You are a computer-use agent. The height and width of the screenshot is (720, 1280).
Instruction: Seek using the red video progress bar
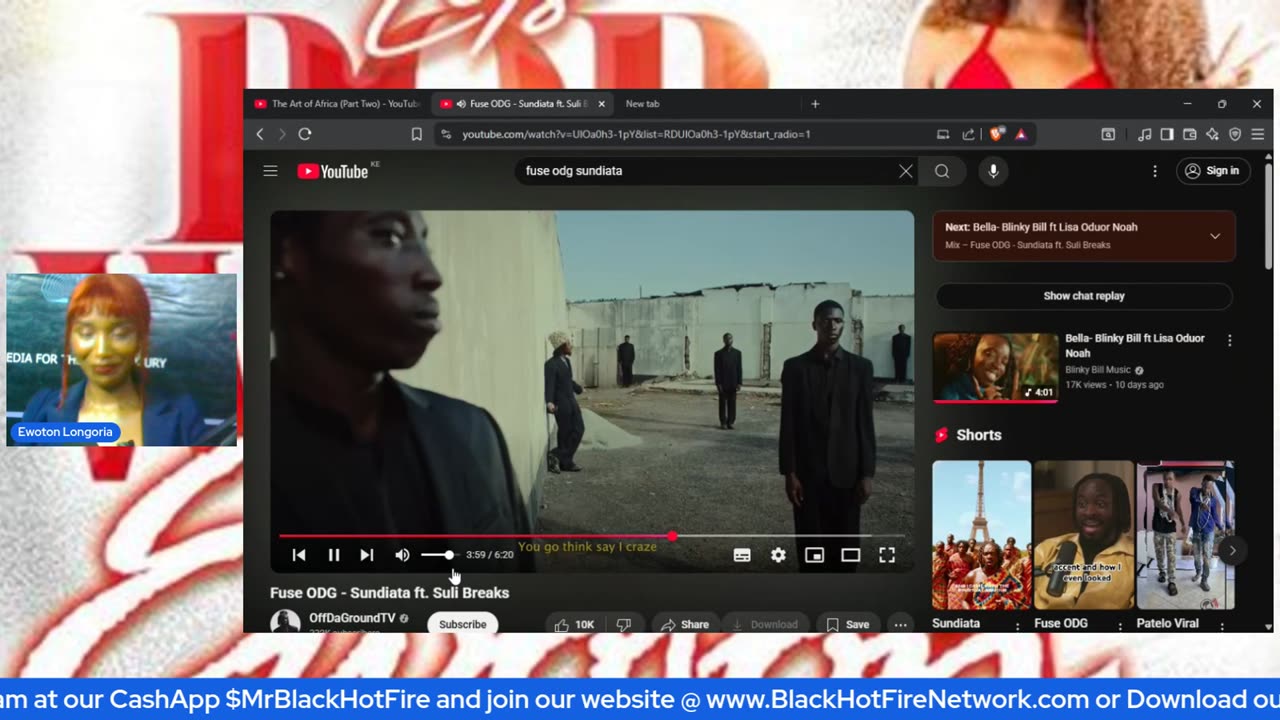tap(592, 536)
